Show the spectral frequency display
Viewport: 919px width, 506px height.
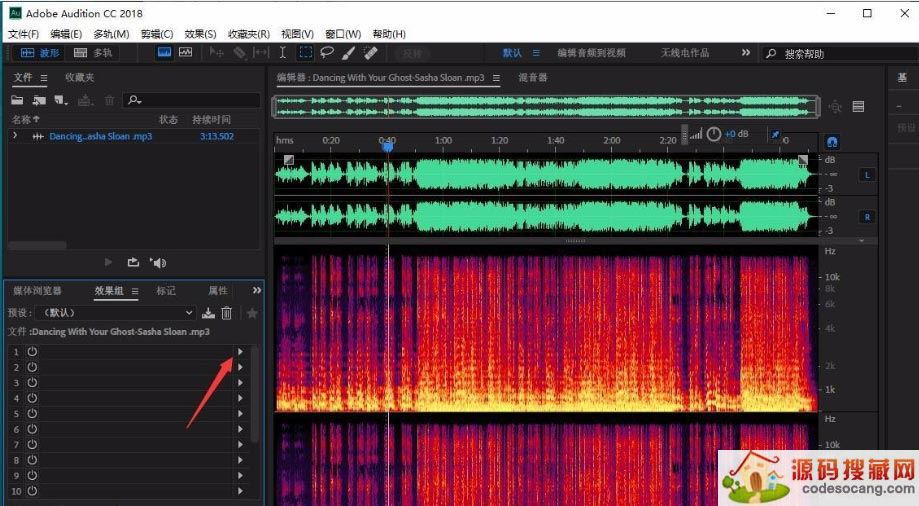[x=162, y=53]
